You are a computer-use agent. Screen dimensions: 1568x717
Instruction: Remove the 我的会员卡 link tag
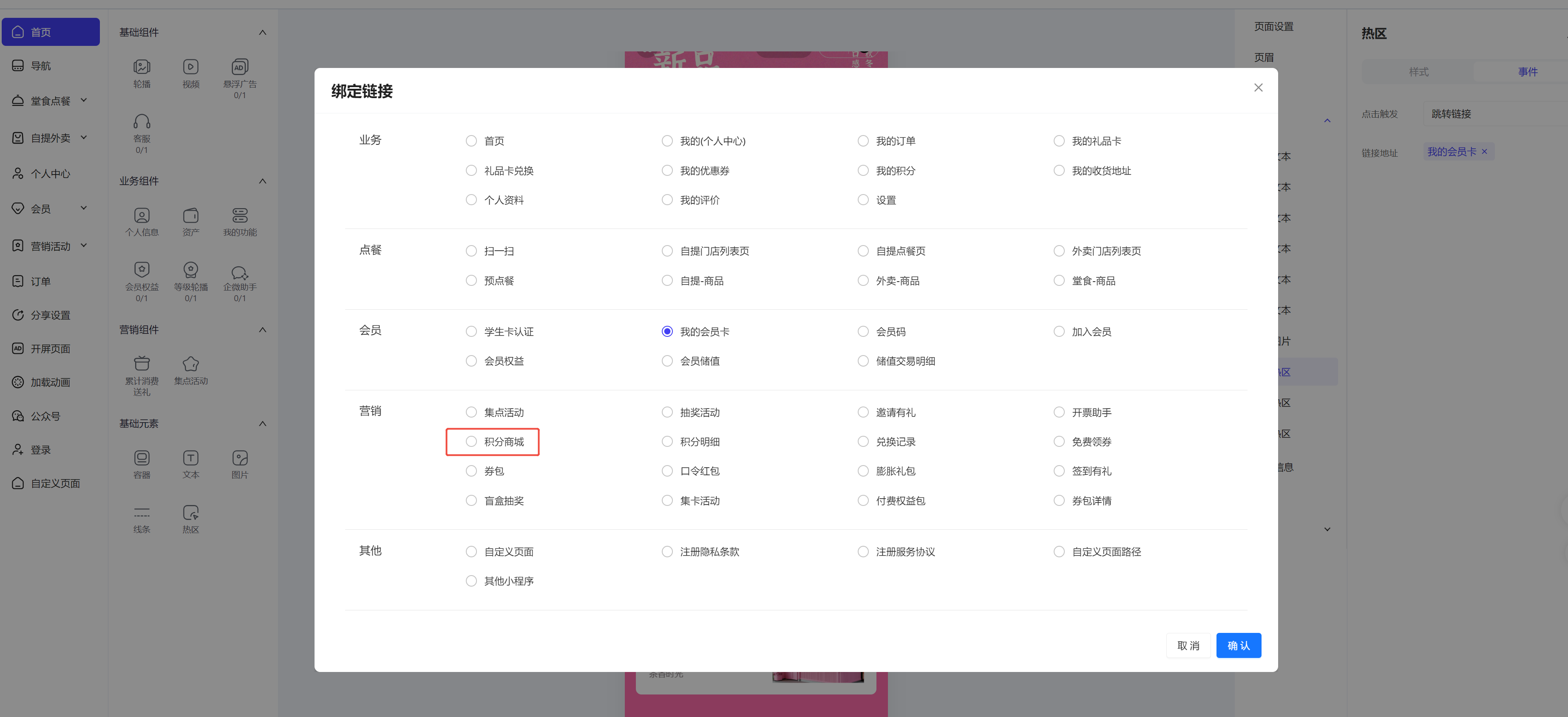click(x=1485, y=152)
